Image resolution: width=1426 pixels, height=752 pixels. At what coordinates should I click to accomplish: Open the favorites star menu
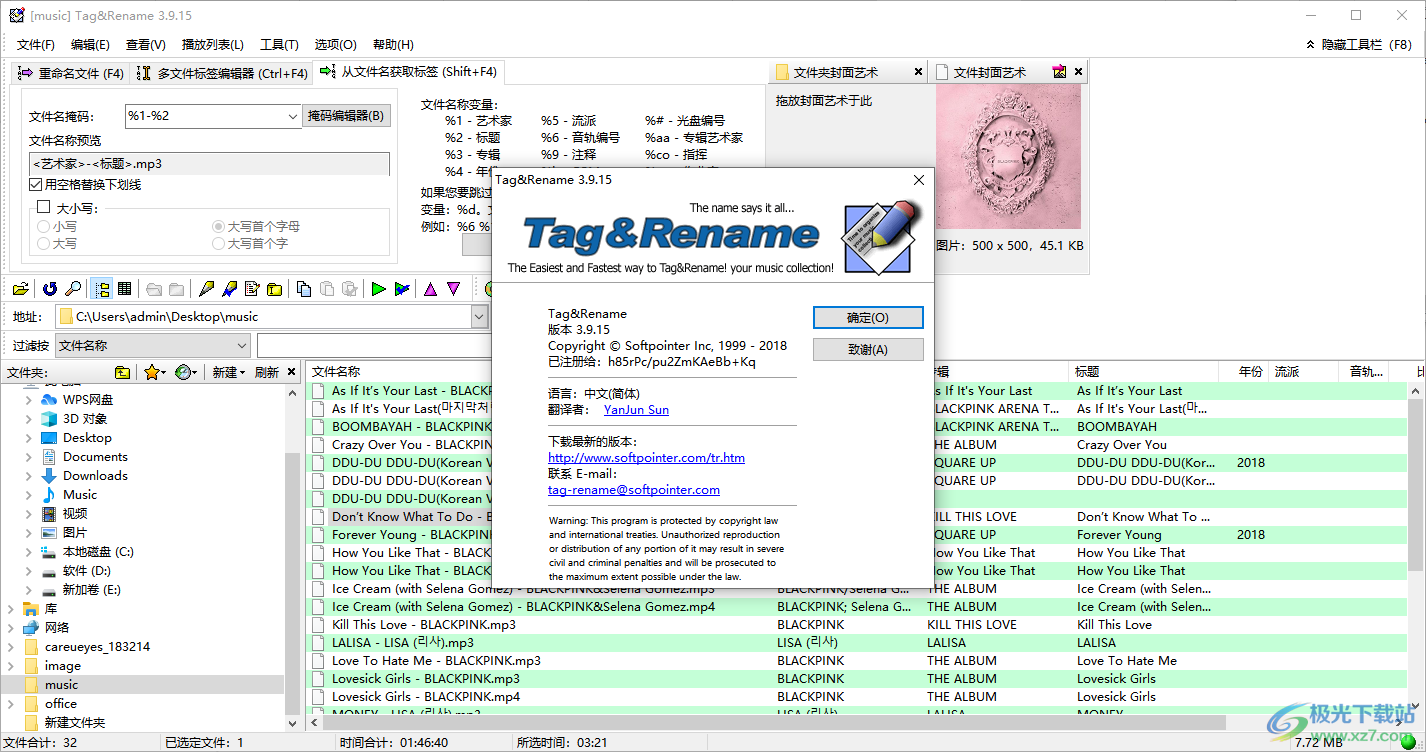154,372
